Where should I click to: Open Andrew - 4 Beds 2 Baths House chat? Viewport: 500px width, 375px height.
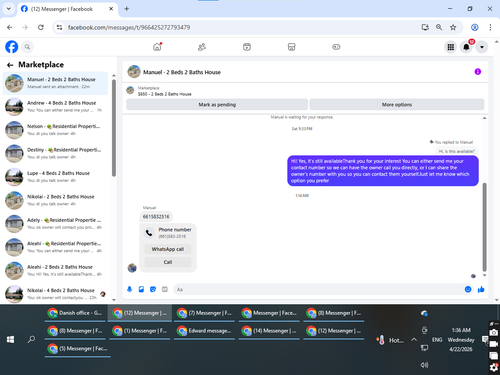[x=56, y=106]
